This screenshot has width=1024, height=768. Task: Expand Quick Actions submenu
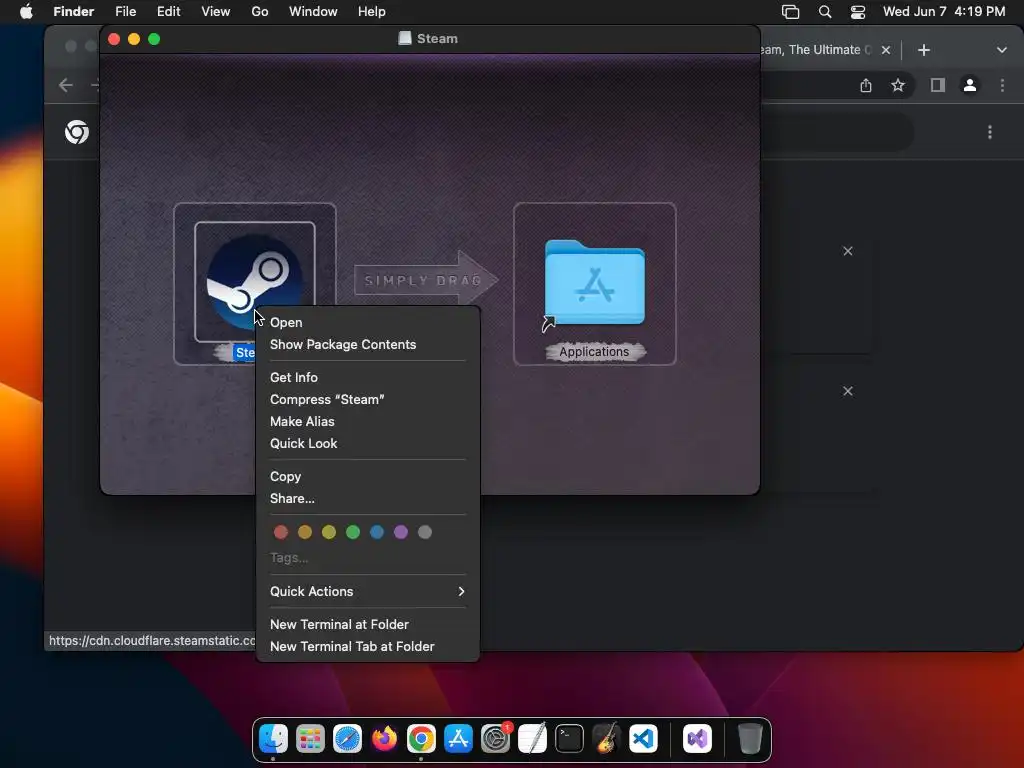(368, 591)
